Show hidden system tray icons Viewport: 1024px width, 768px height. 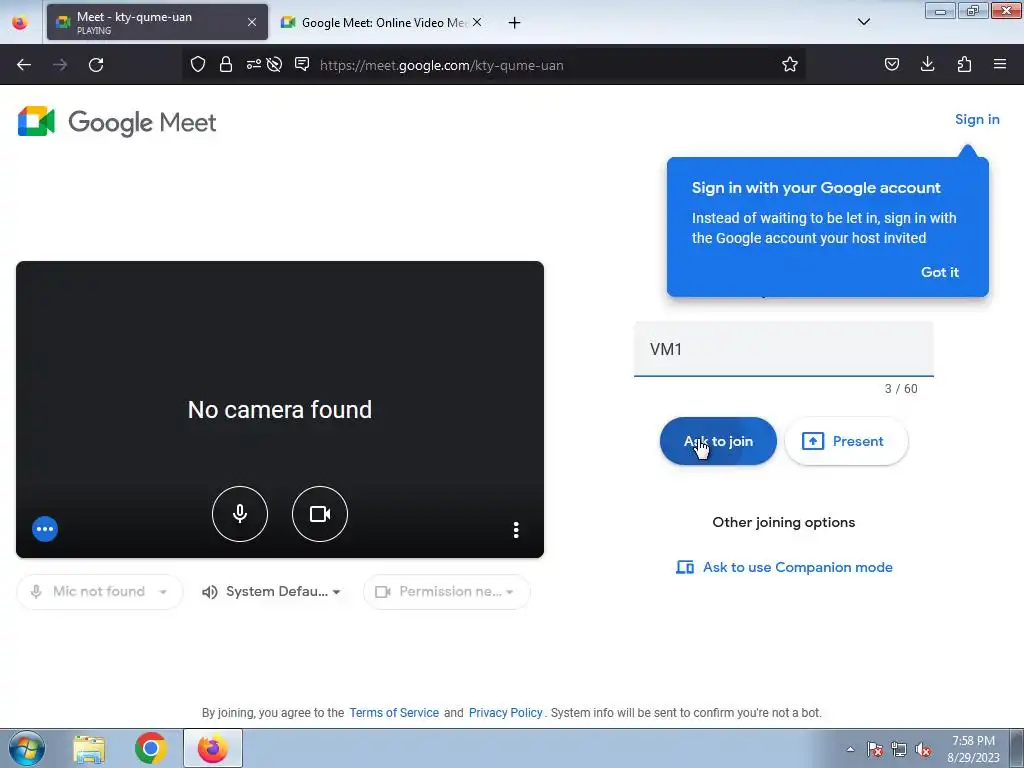point(850,749)
